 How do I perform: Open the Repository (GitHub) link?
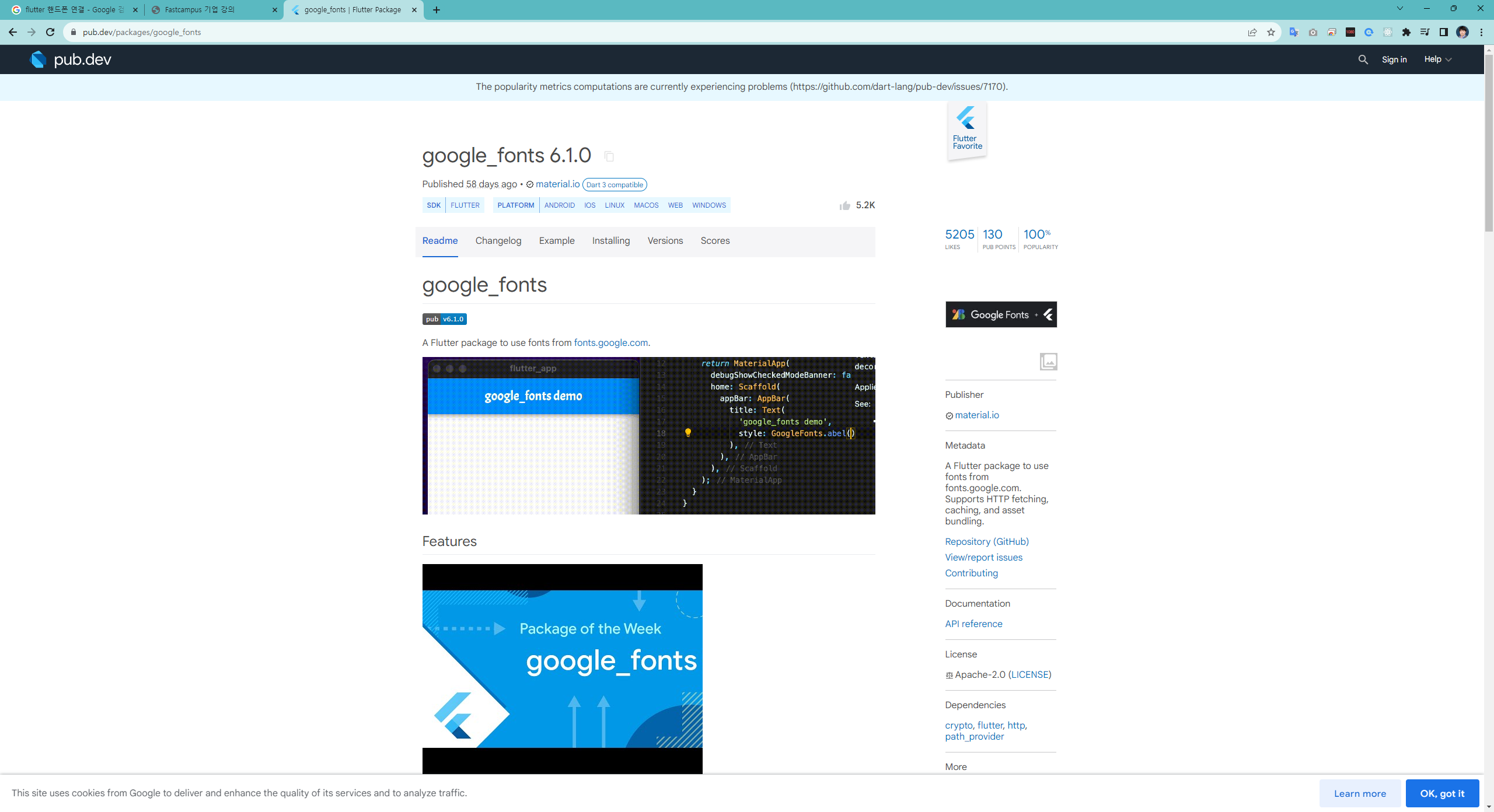986,541
